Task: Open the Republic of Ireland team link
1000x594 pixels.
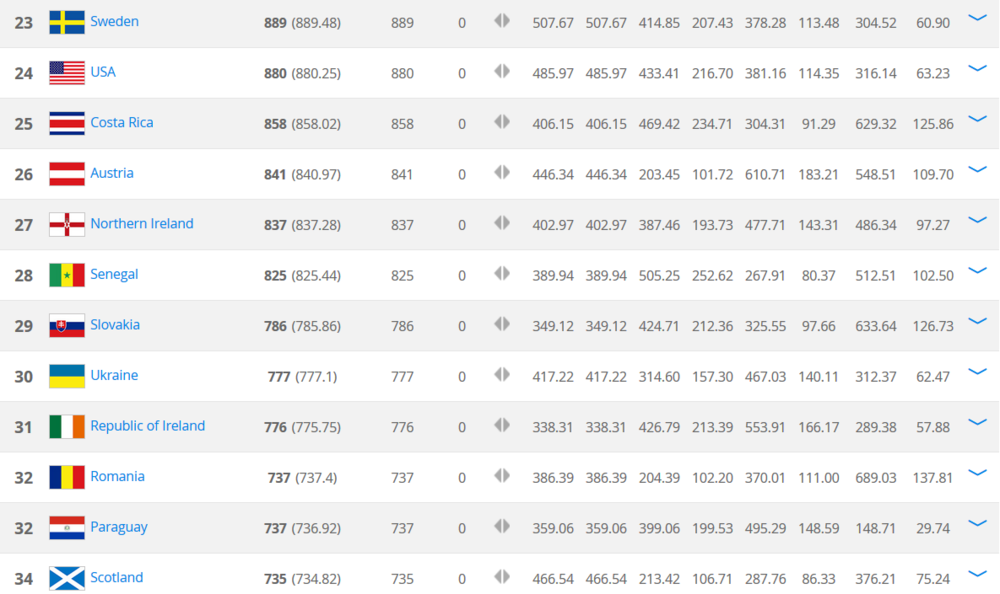Action: pyautogui.click(x=147, y=426)
